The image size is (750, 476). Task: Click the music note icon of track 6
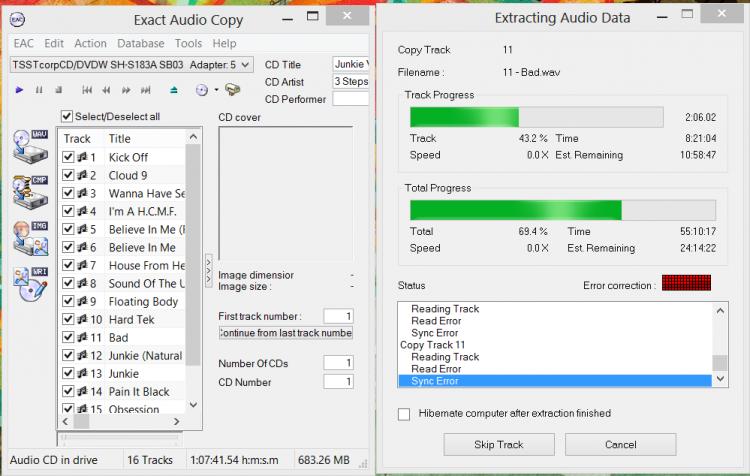click(x=82, y=247)
